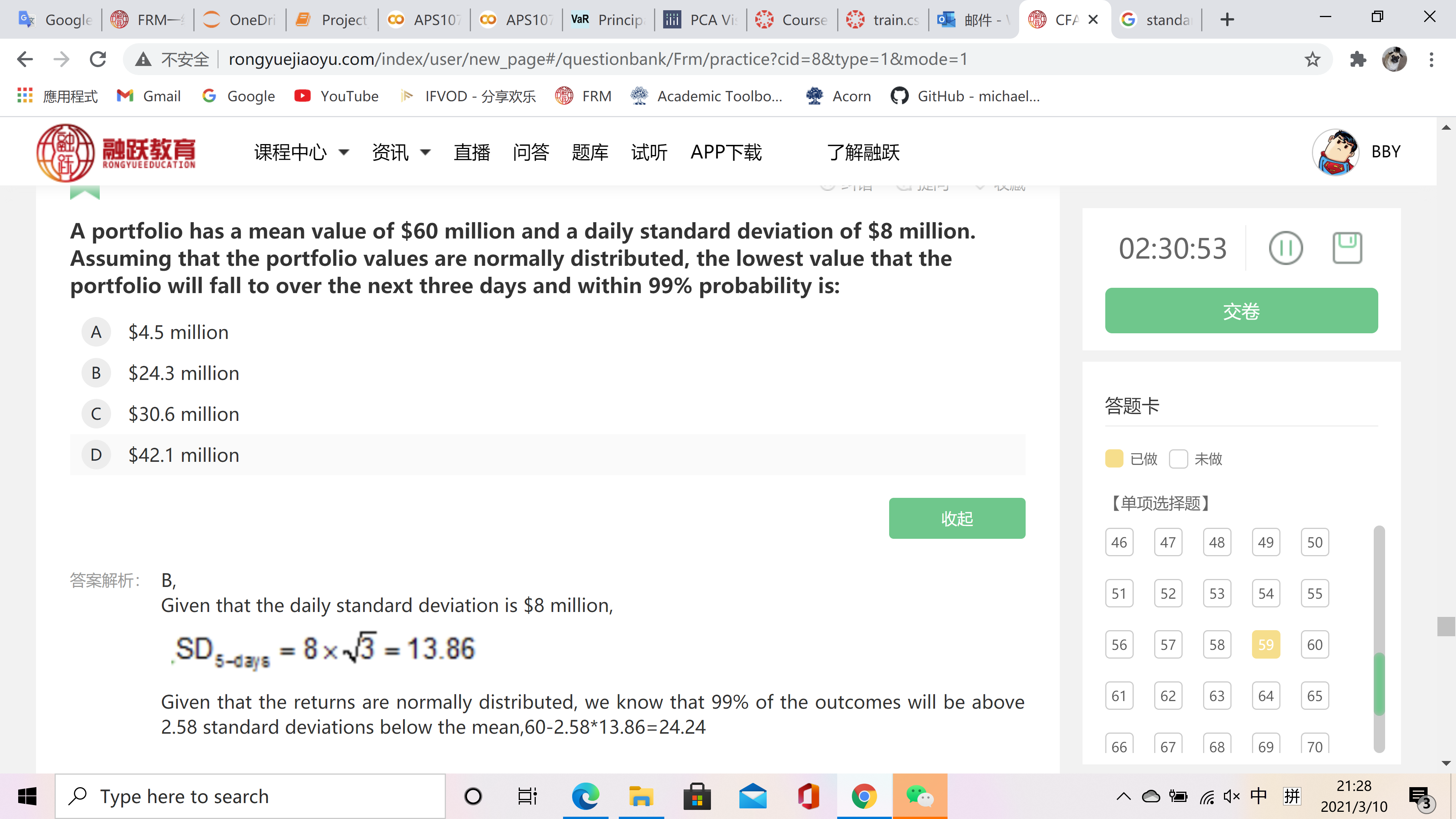1456x819 pixels.
Task: Choose answer B $24.3 million
Action: [x=96, y=373]
